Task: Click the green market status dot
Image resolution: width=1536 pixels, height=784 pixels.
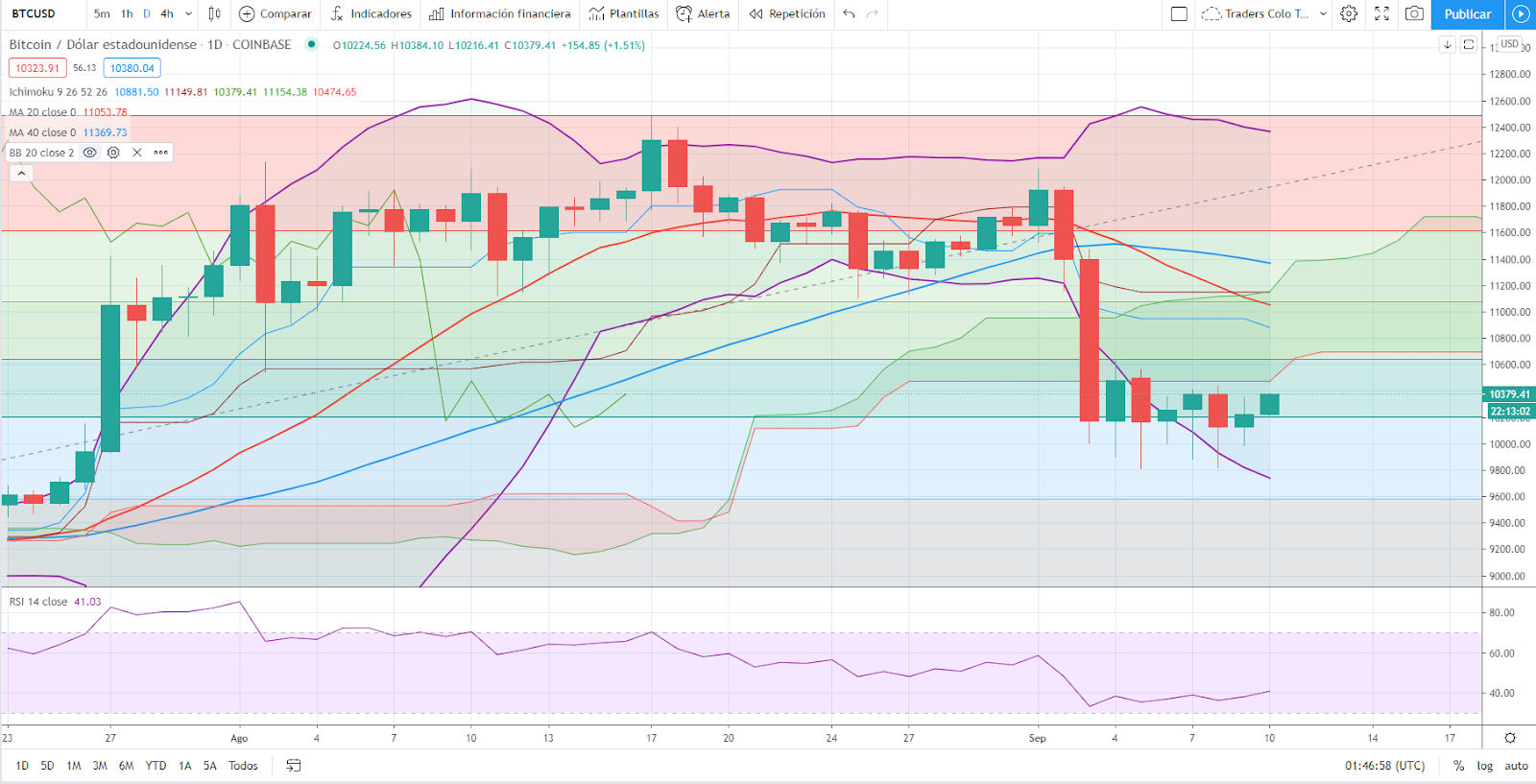Action: [x=311, y=44]
